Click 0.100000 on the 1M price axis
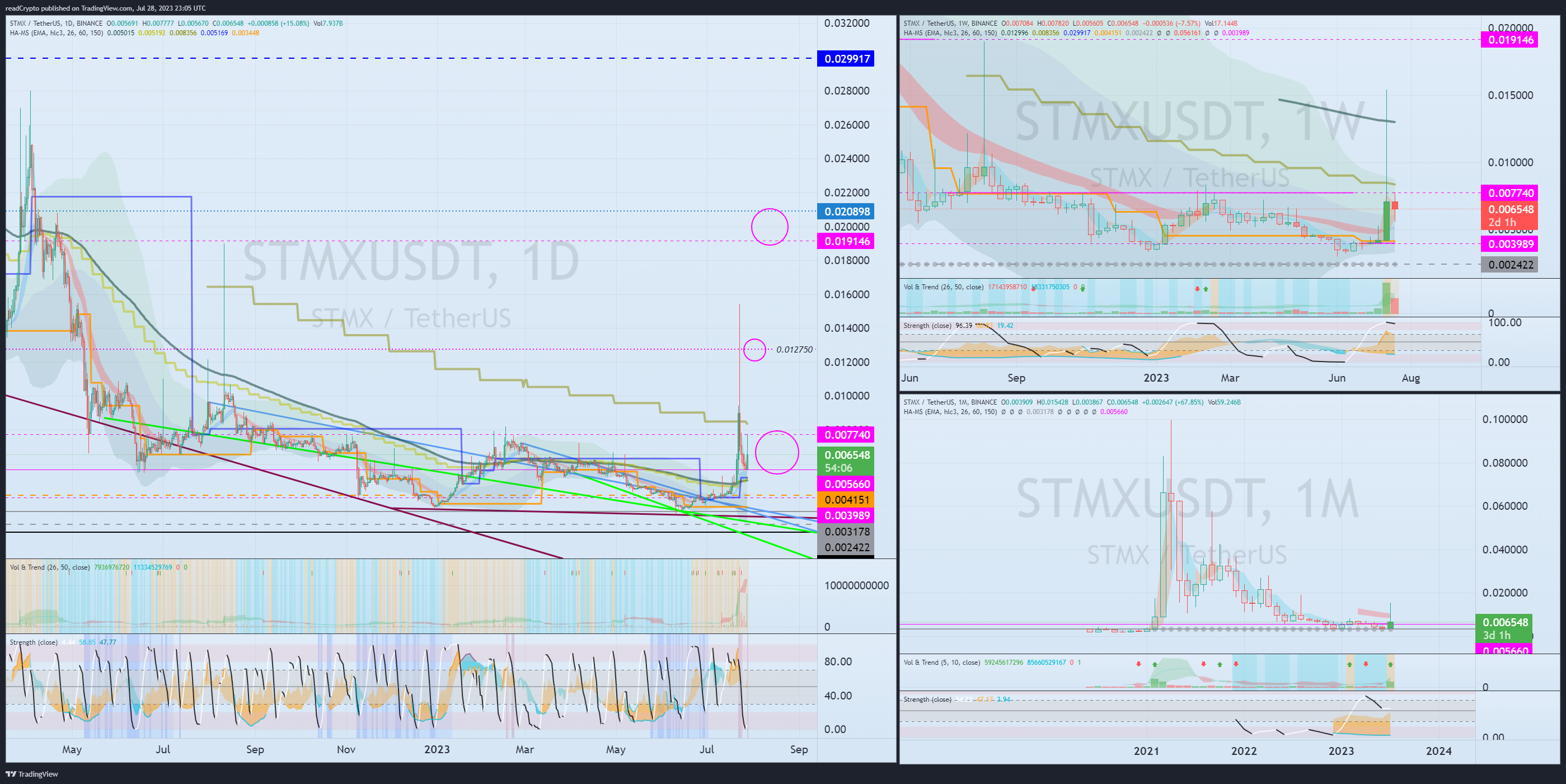 pos(1504,419)
